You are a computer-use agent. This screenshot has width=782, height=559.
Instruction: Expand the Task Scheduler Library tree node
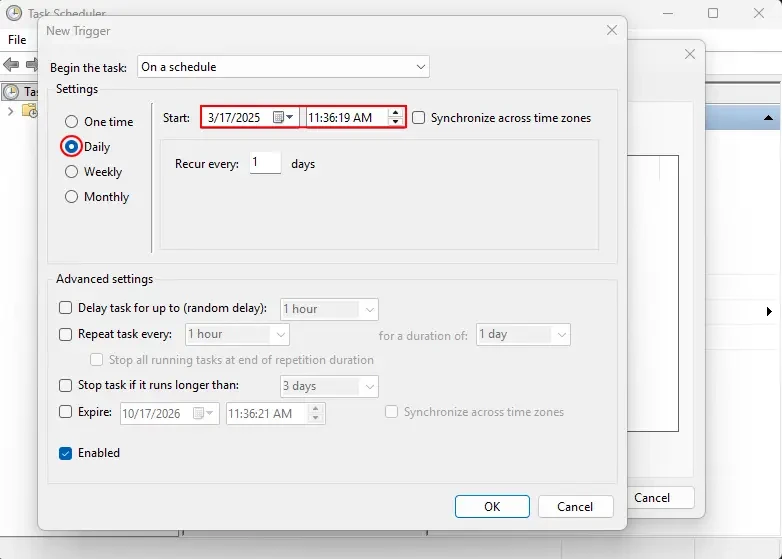coord(10,111)
